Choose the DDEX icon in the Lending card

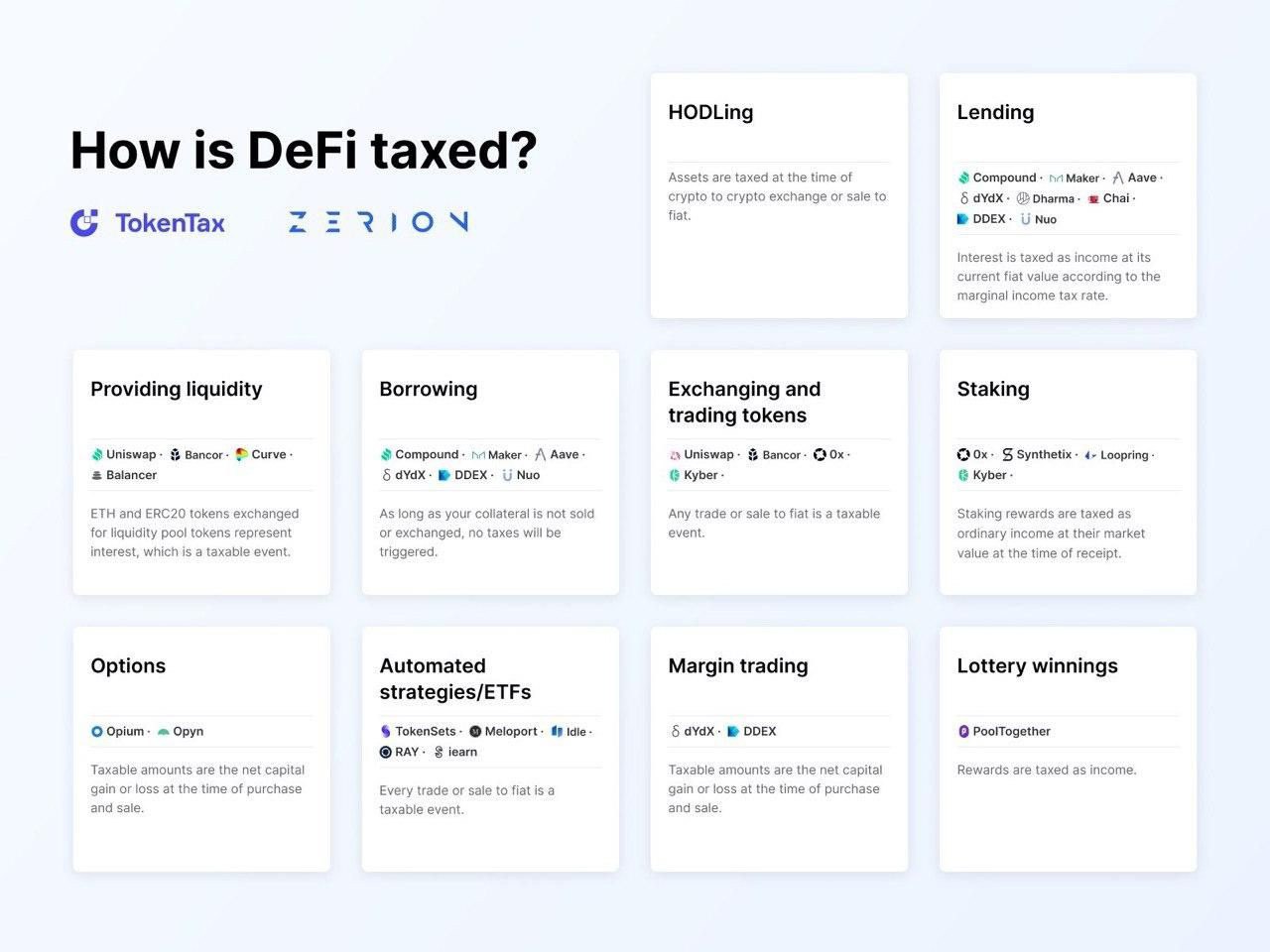pos(963,219)
